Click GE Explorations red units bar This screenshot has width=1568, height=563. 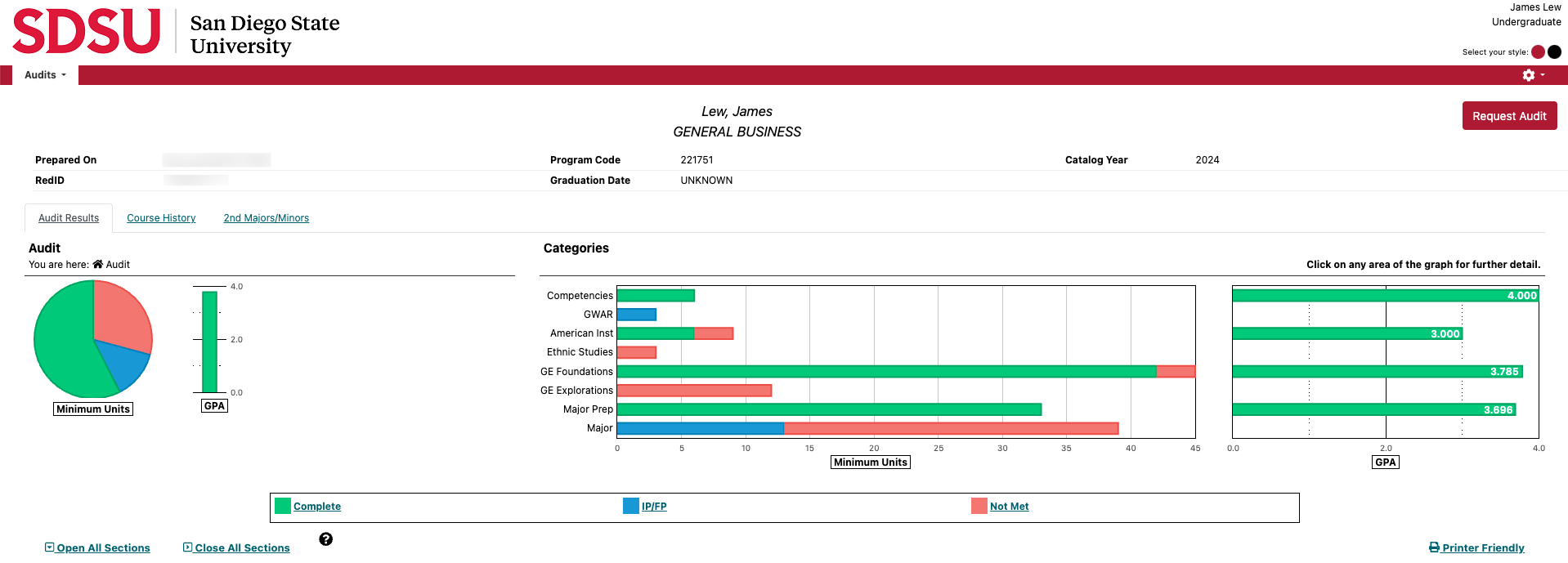click(x=694, y=390)
